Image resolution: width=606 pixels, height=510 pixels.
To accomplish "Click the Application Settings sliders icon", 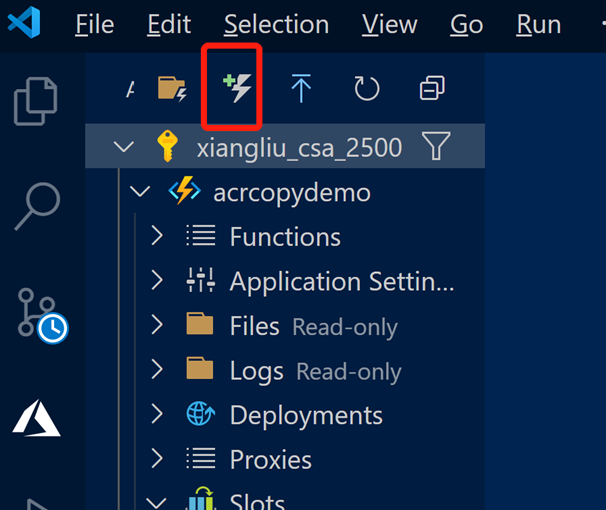I will click(201, 280).
